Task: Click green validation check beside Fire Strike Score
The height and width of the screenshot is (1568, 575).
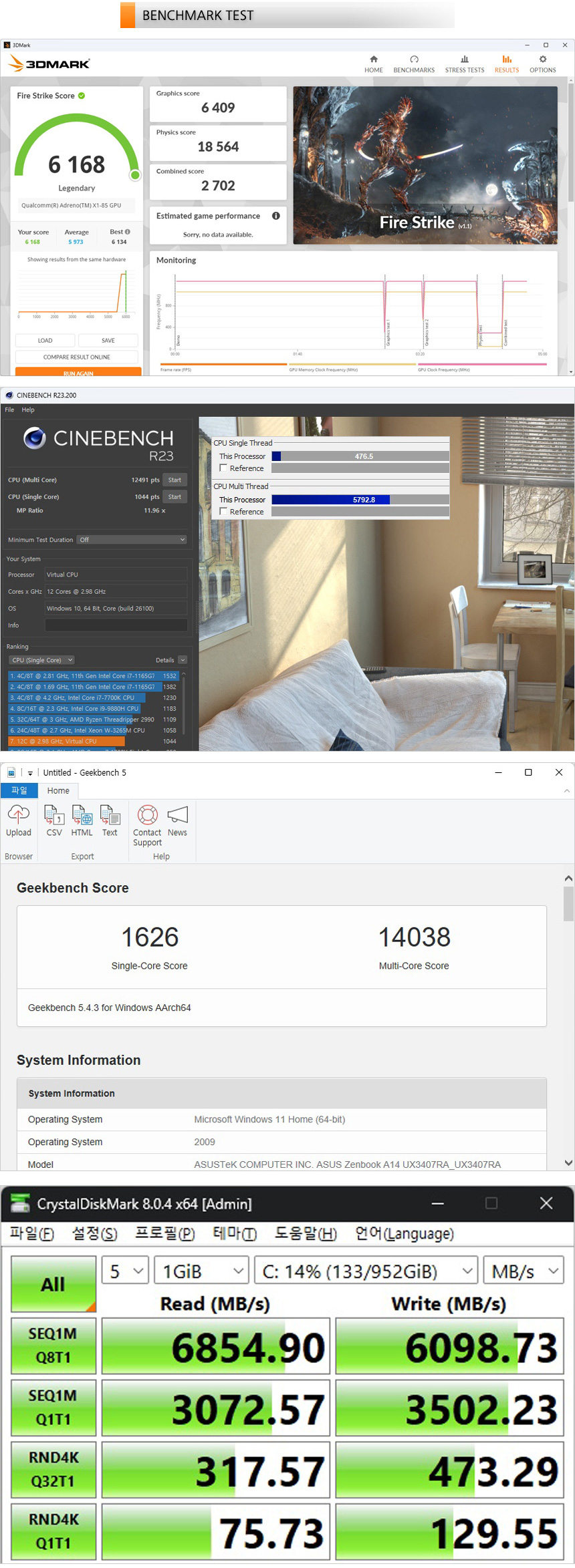Action: click(x=82, y=96)
